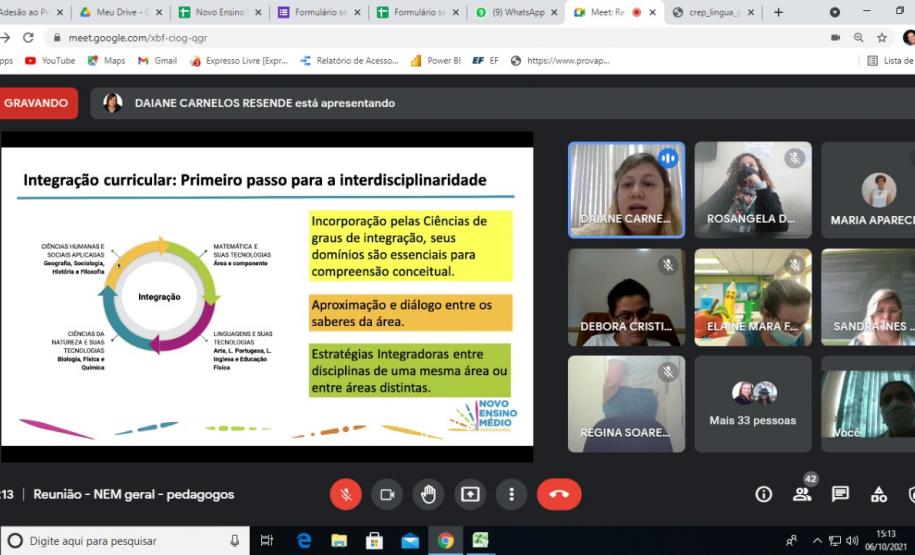Open the Lista de leitura reading list
The height and width of the screenshot is (555, 915).
click(x=891, y=61)
